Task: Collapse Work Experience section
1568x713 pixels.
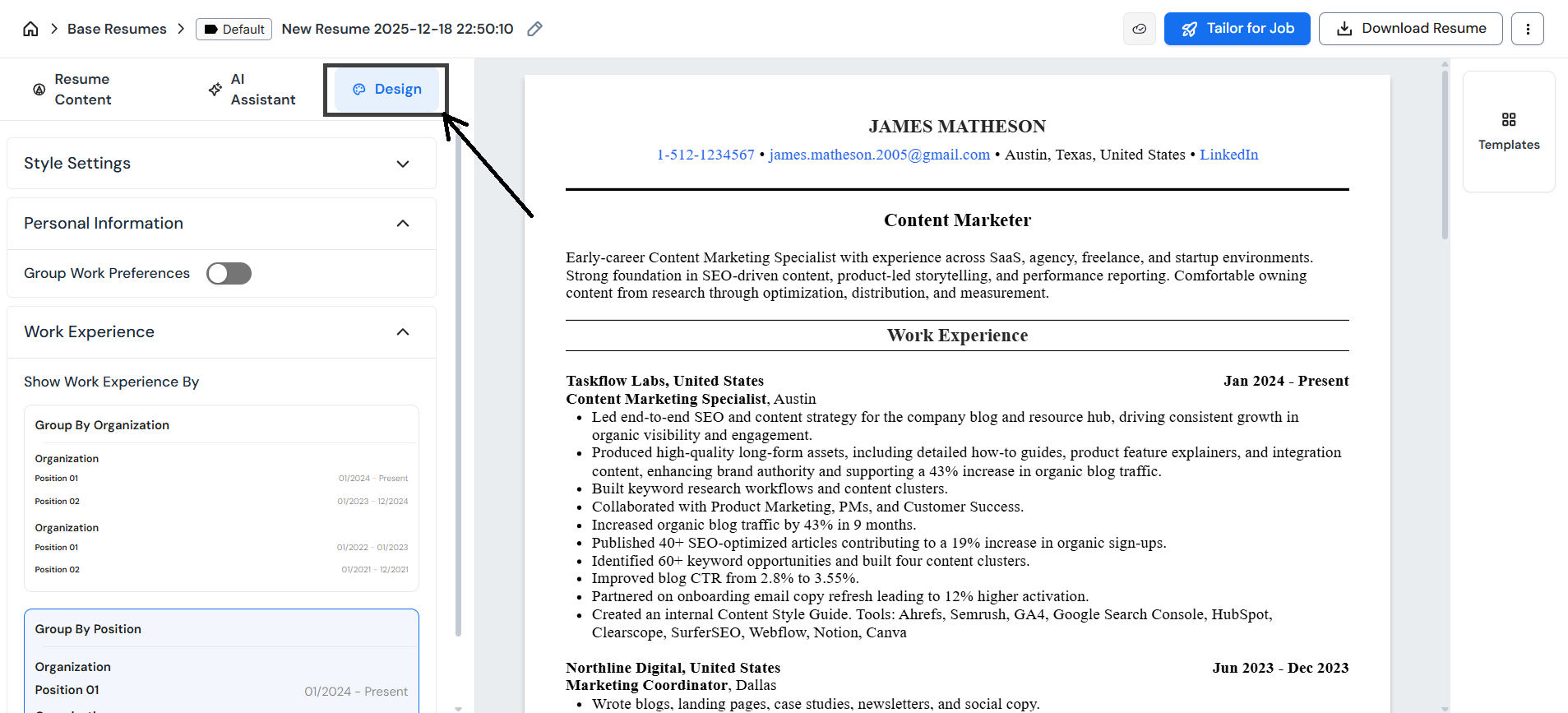Action: [221, 331]
